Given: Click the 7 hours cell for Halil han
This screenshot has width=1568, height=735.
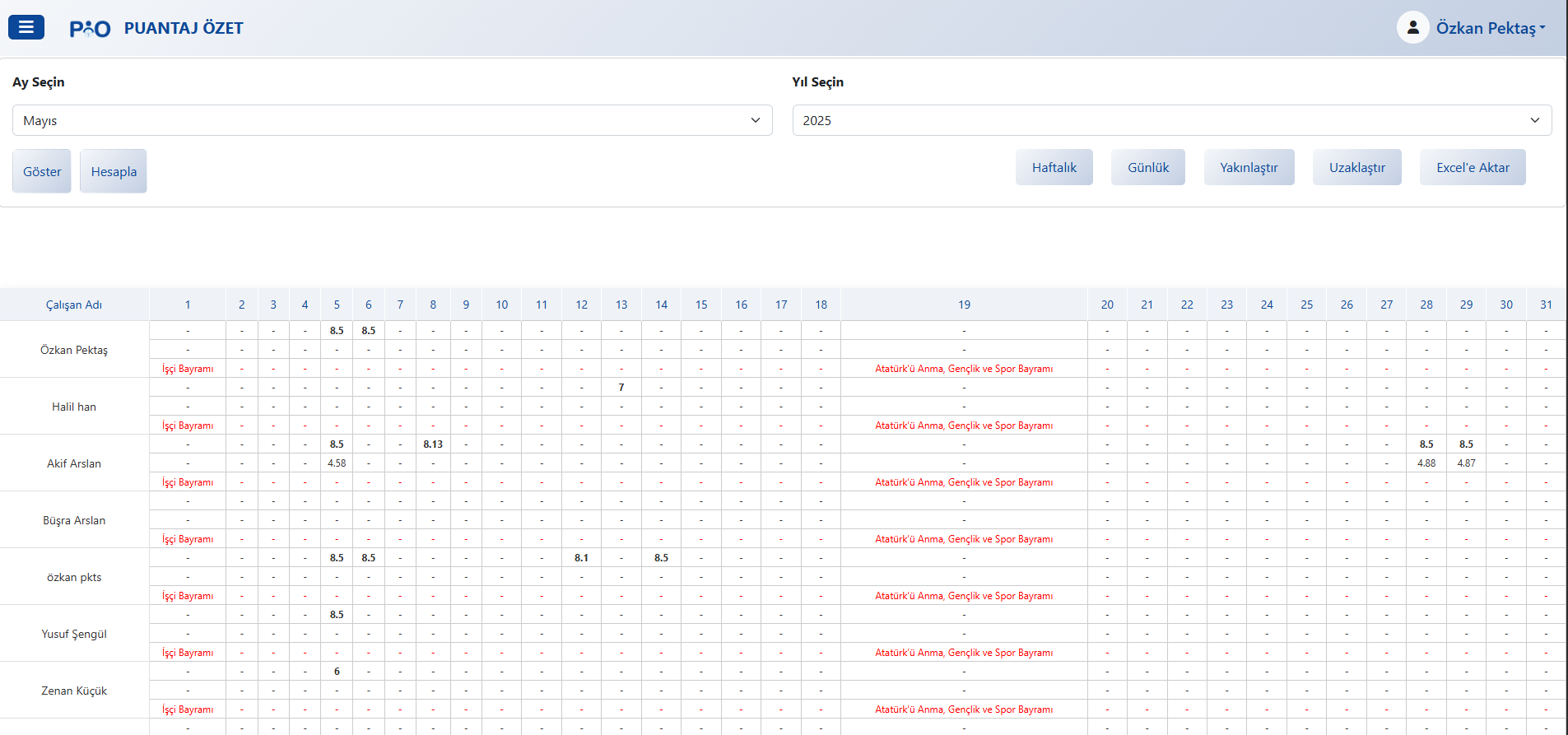Looking at the screenshot, I should coord(621,388).
